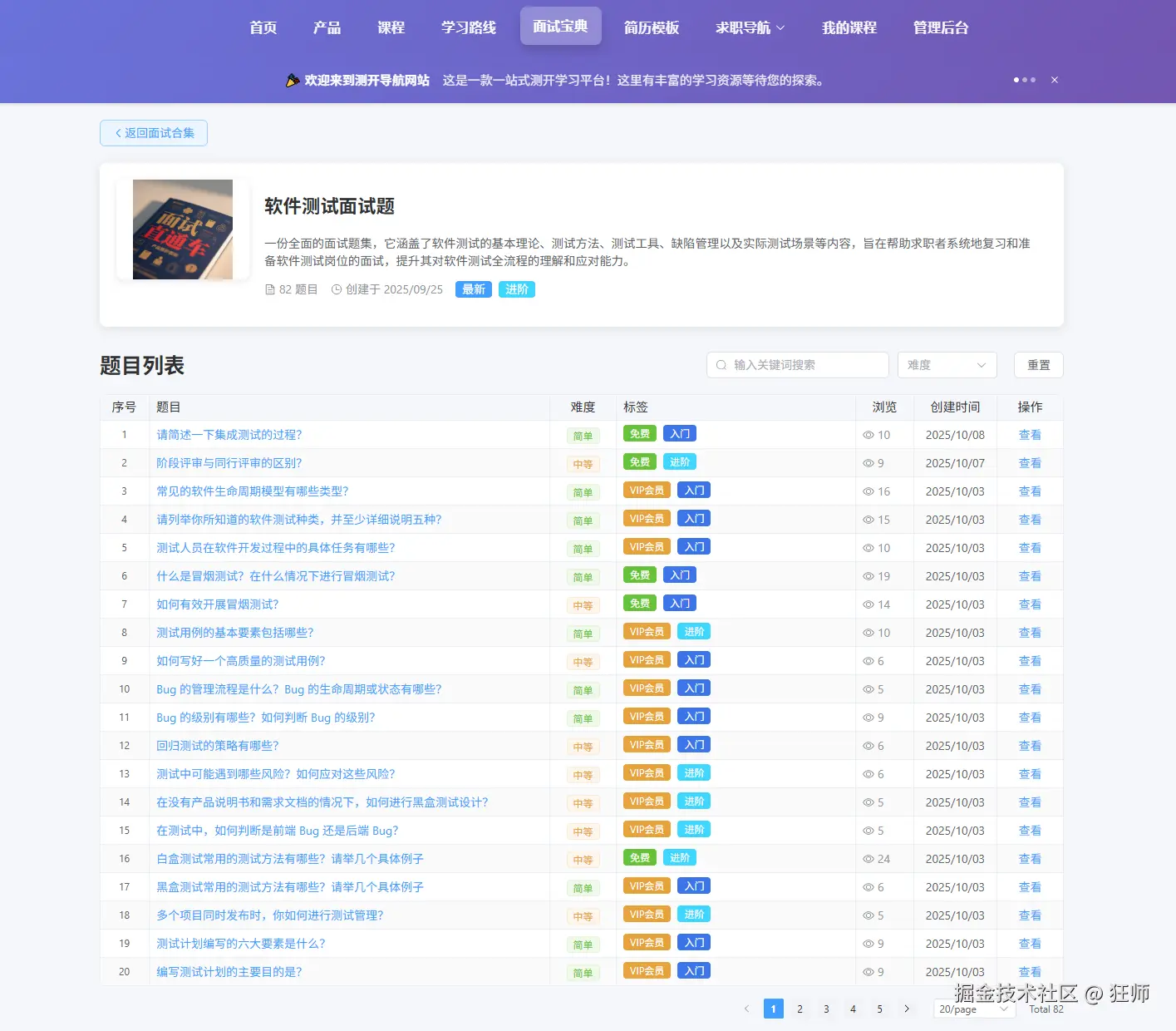Click VIP会员 tag in row 3
1176x1031 pixels.
(x=647, y=491)
